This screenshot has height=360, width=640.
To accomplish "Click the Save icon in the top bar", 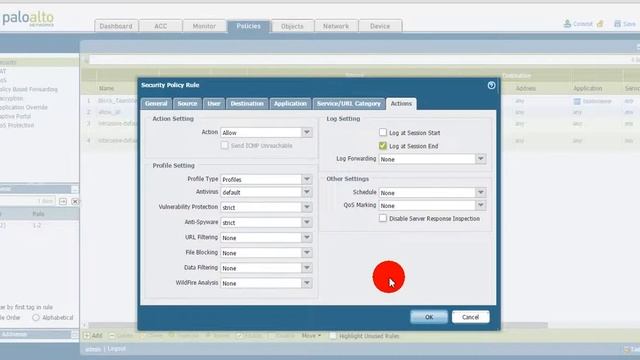I will coord(617,24).
